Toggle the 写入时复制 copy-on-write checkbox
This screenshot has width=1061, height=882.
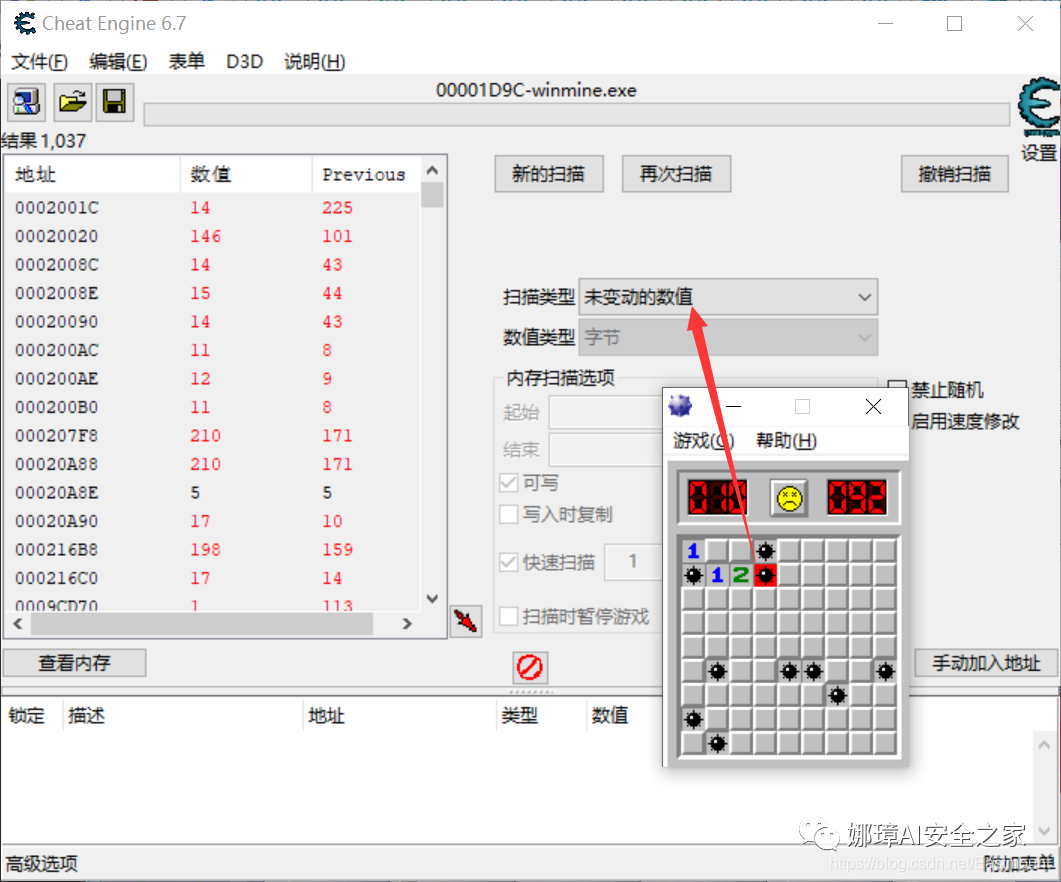pyautogui.click(x=509, y=514)
